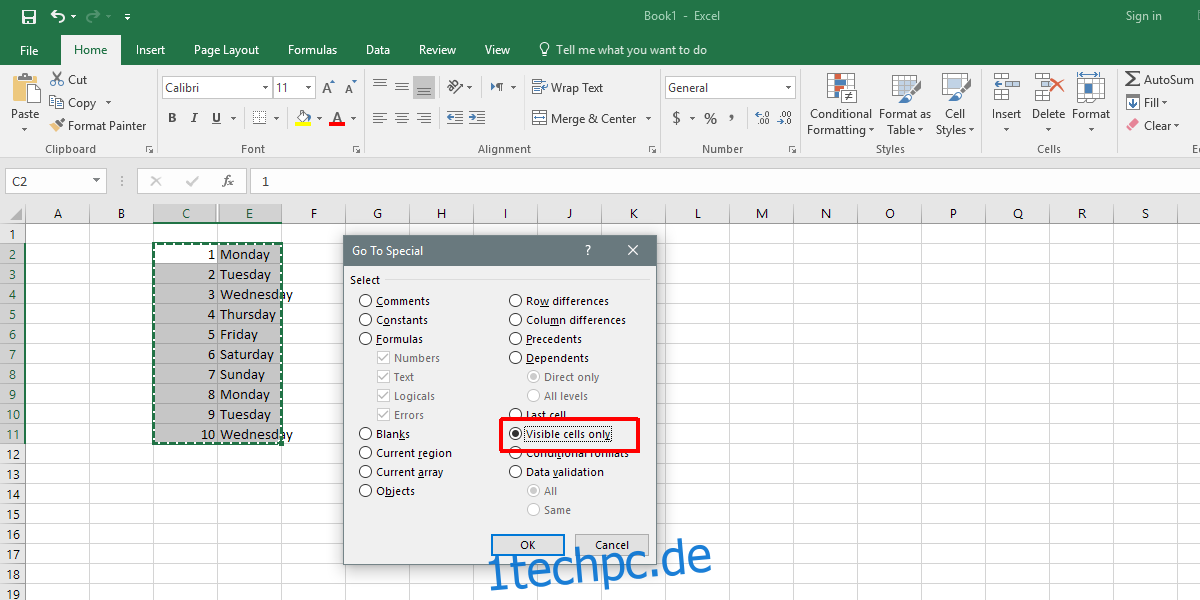Screen dimensions: 1200x600
Task: Click Cancel in Go To Special dialog
Action: (612, 545)
